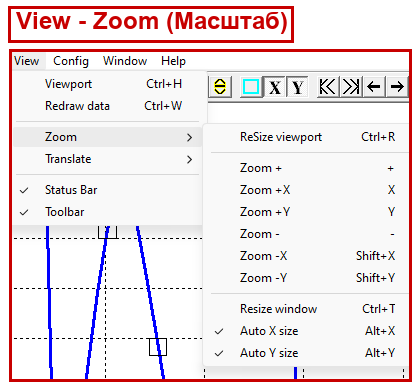Jump to start with the K-left arrow icon
Viewport: 420px width, 390px height.
328,87
